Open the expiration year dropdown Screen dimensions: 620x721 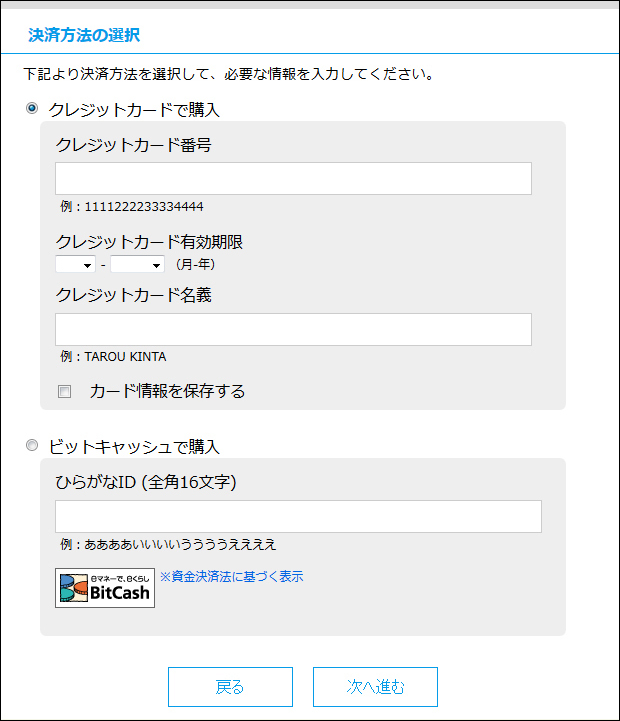click(138, 264)
